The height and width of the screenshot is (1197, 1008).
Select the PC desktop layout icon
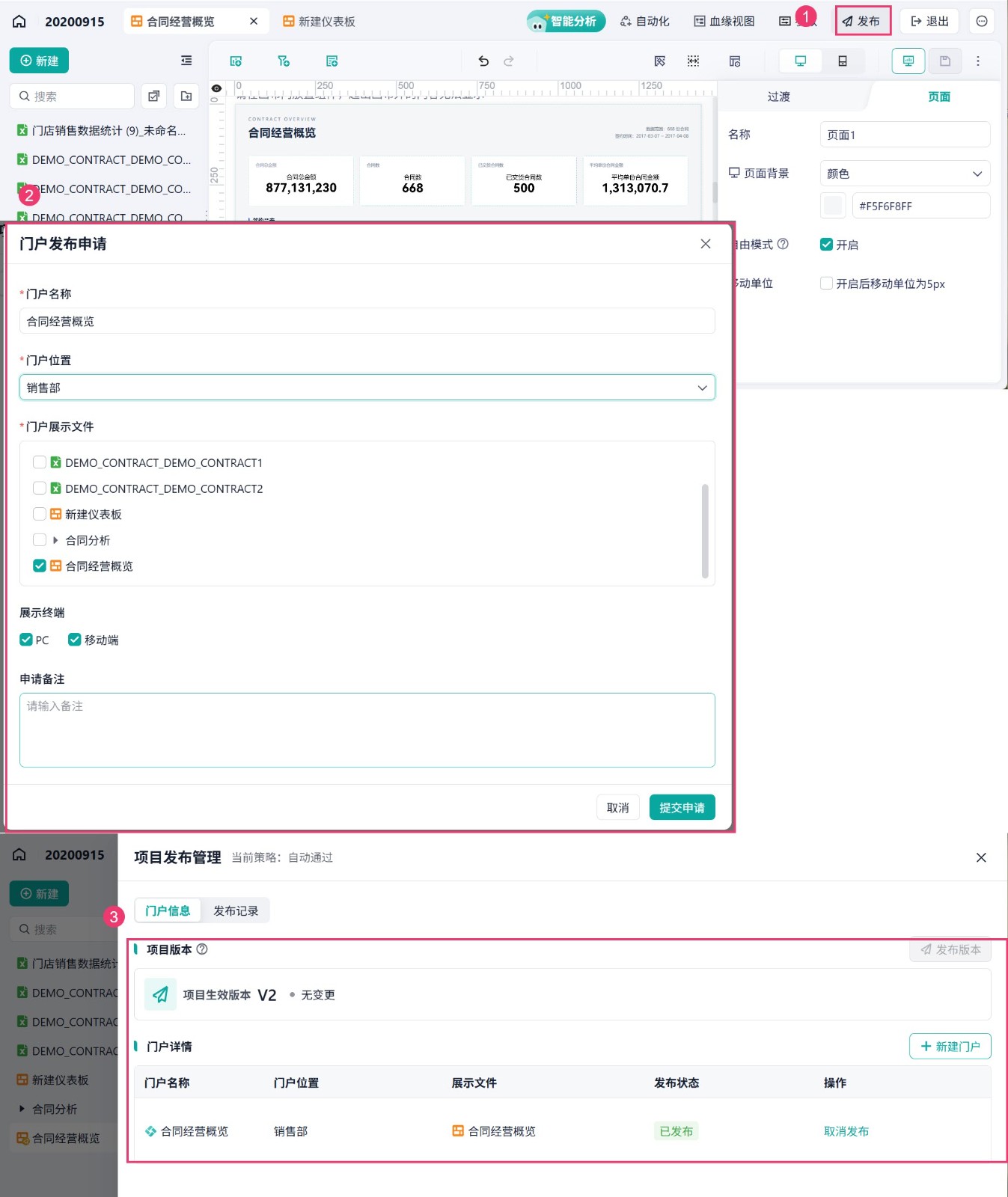click(x=800, y=61)
